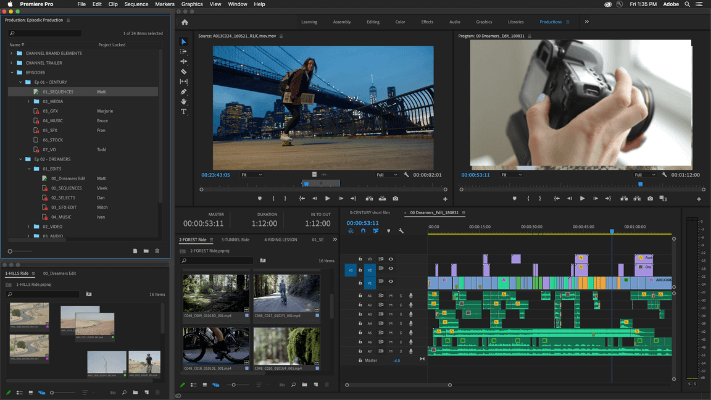The height and width of the screenshot is (400, 711).
Task: Toggle the topmost video track eye visibility
Action: click(x=390, y=259)
